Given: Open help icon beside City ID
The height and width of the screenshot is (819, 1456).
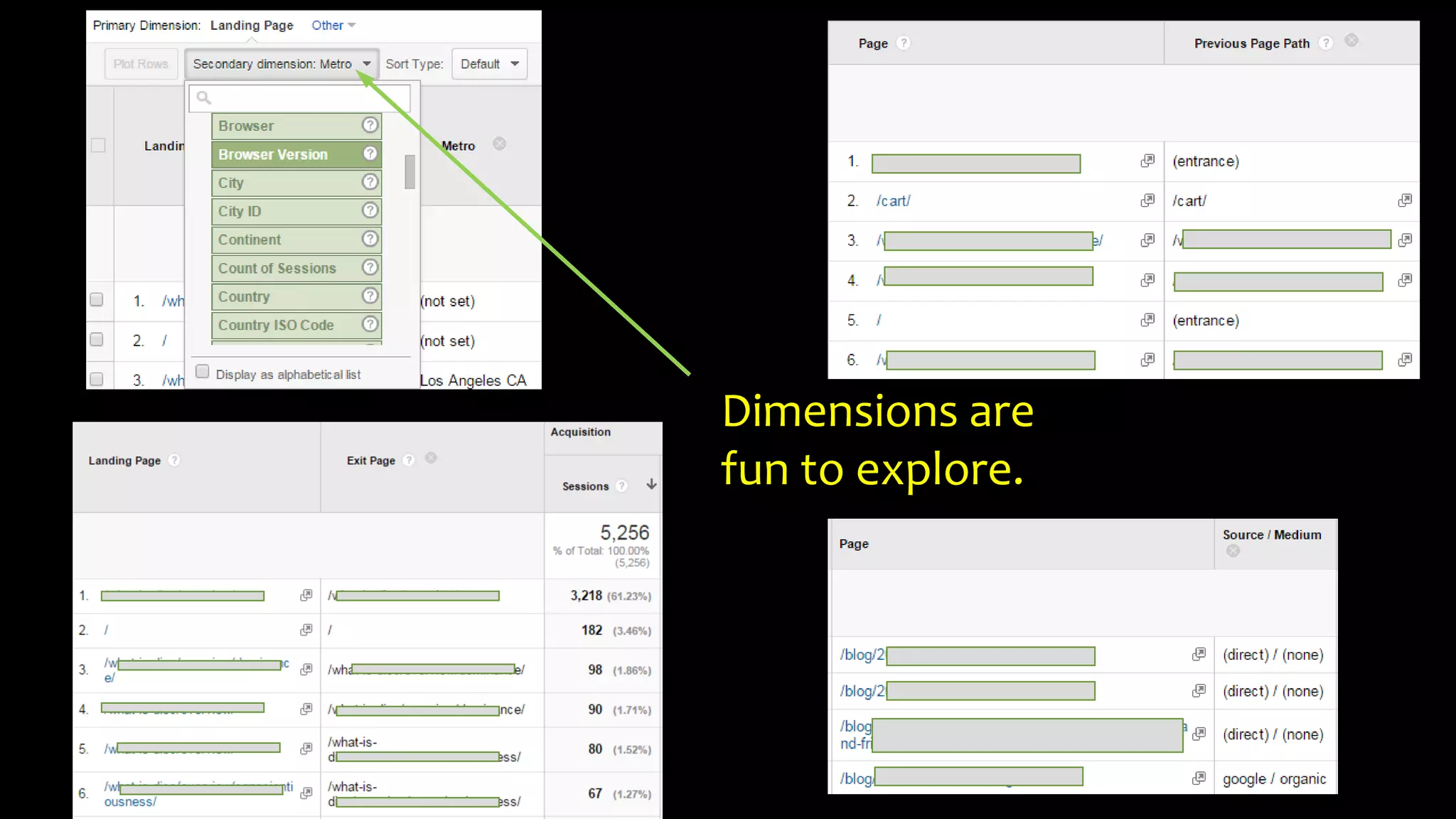Looking at the screenshot, I should (x=370, y=210).
